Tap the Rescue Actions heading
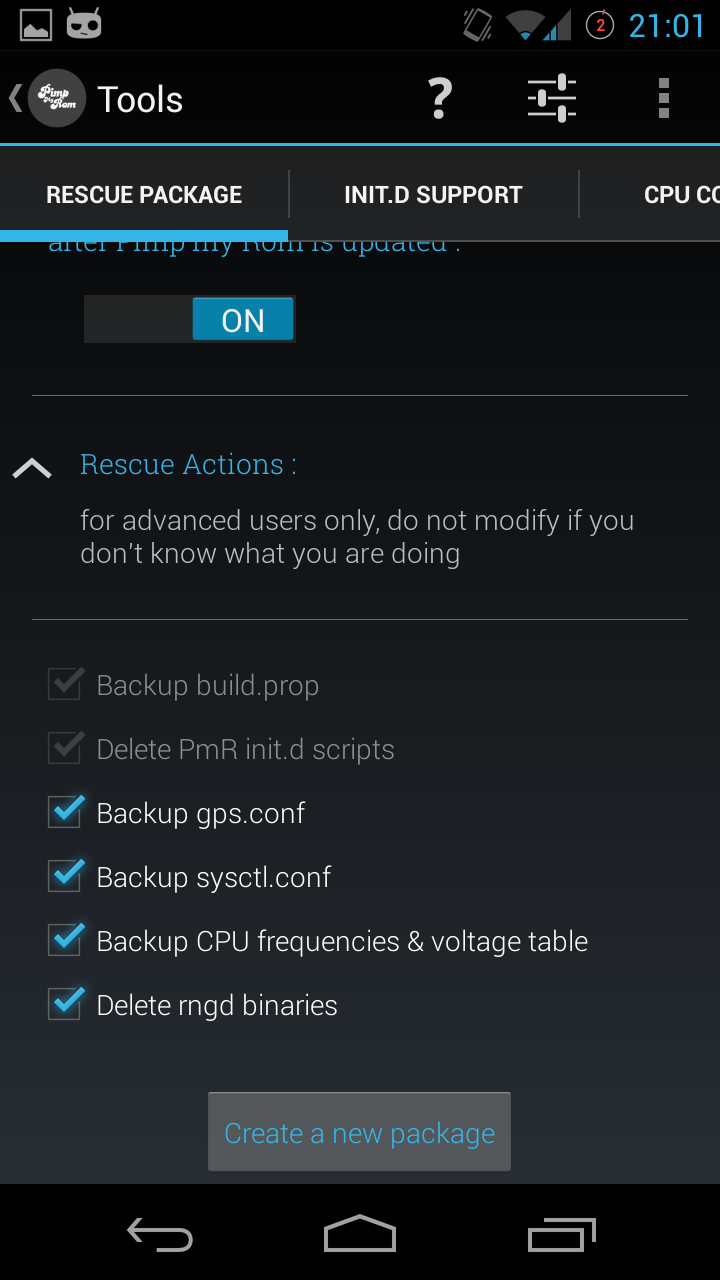 click(188, 464)
